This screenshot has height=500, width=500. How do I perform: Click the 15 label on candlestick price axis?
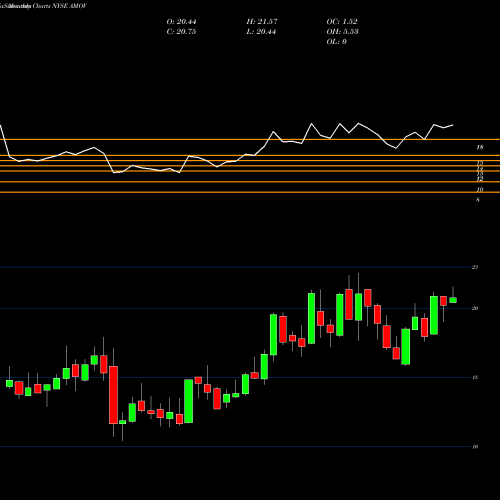point(475,377)
